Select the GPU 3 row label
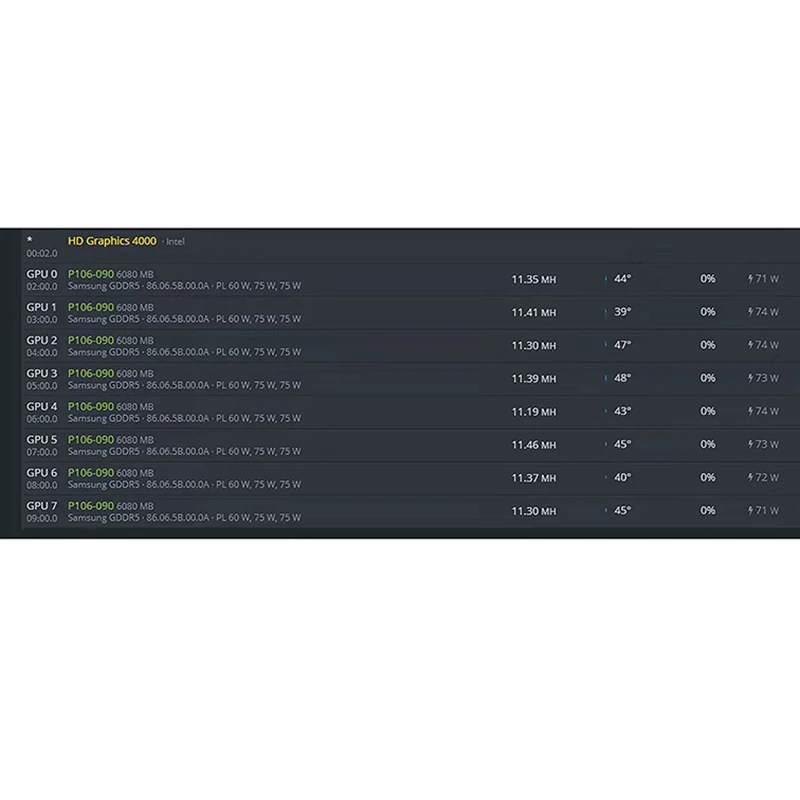This screenshot has width=800, height=800. click(42, 374)
